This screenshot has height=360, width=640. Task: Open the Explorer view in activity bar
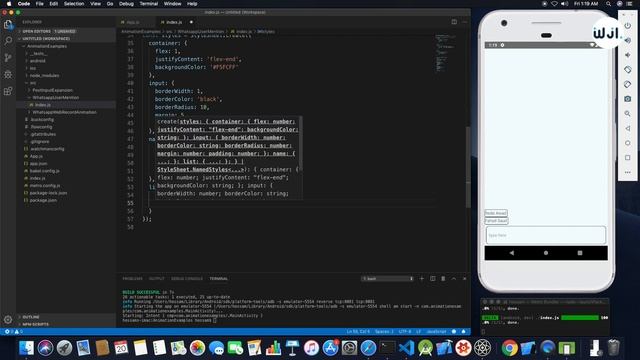pyautogui.click(x=8, y=25)
